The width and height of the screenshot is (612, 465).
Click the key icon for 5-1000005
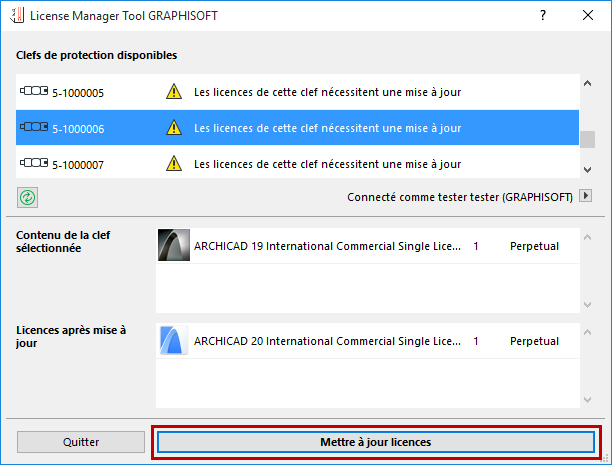point(34,91)
